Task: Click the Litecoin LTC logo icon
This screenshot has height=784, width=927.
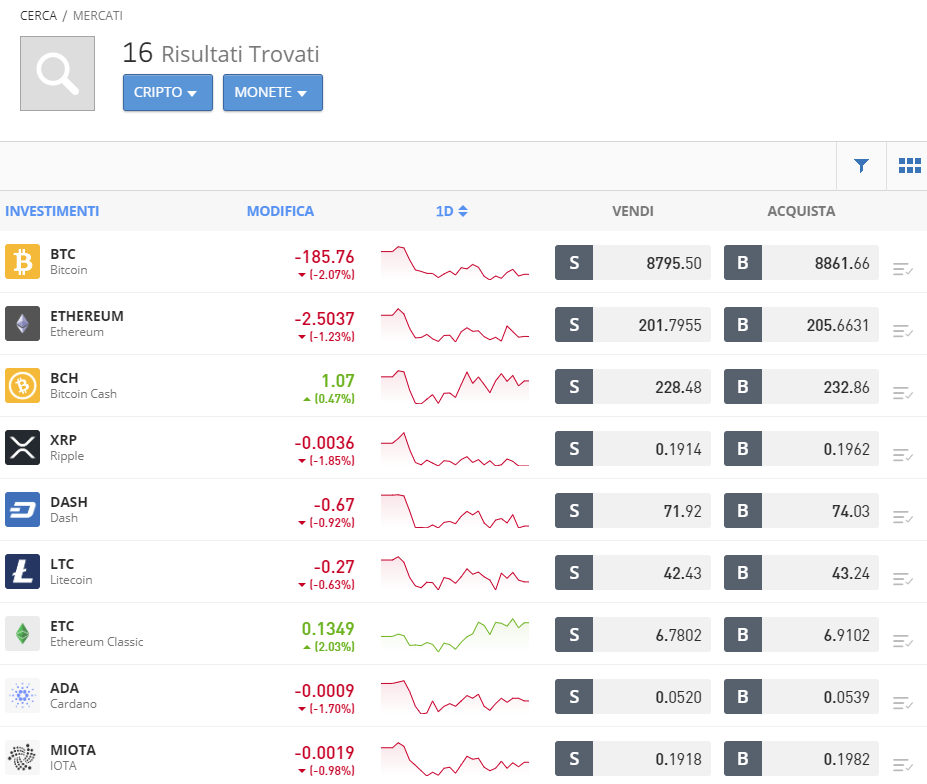Action: tap(22, 572)
